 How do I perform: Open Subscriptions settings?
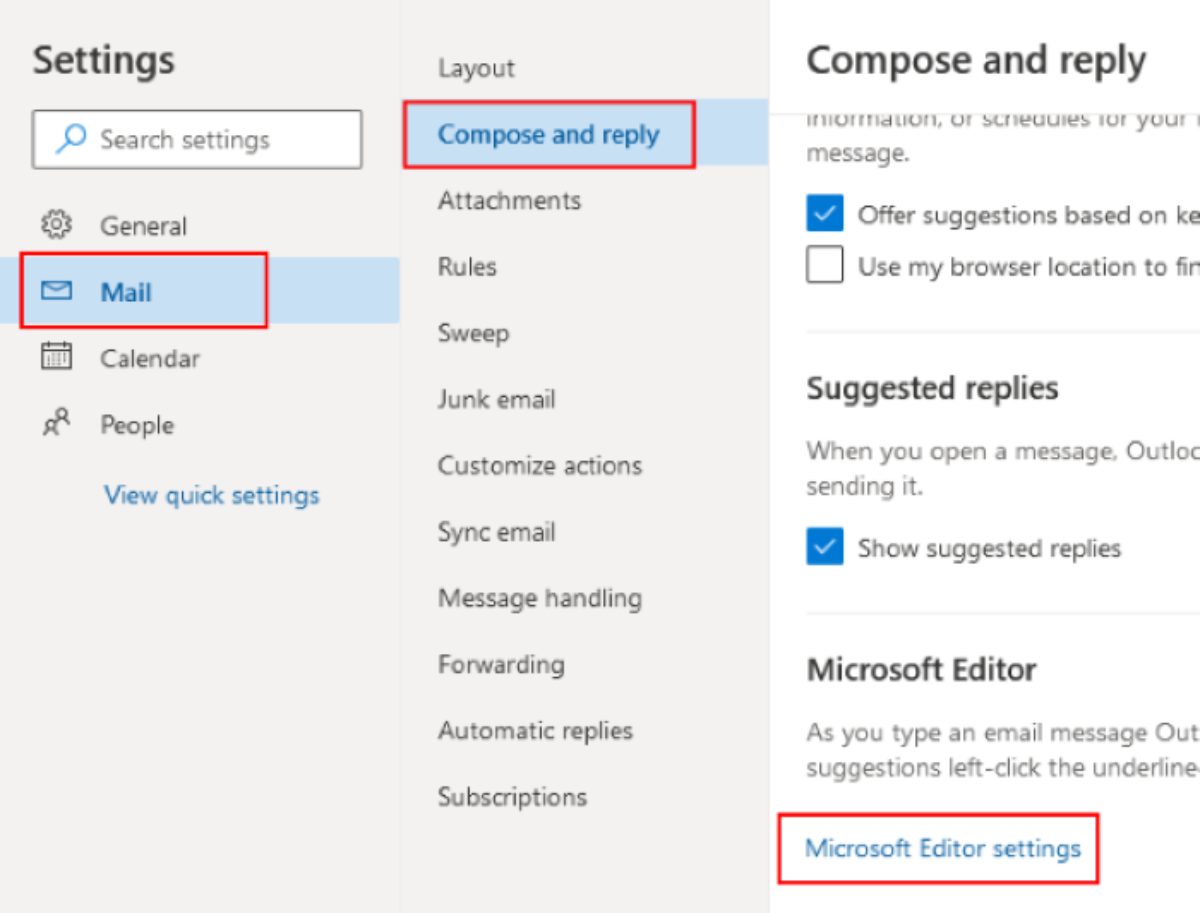tap(512, 796)
